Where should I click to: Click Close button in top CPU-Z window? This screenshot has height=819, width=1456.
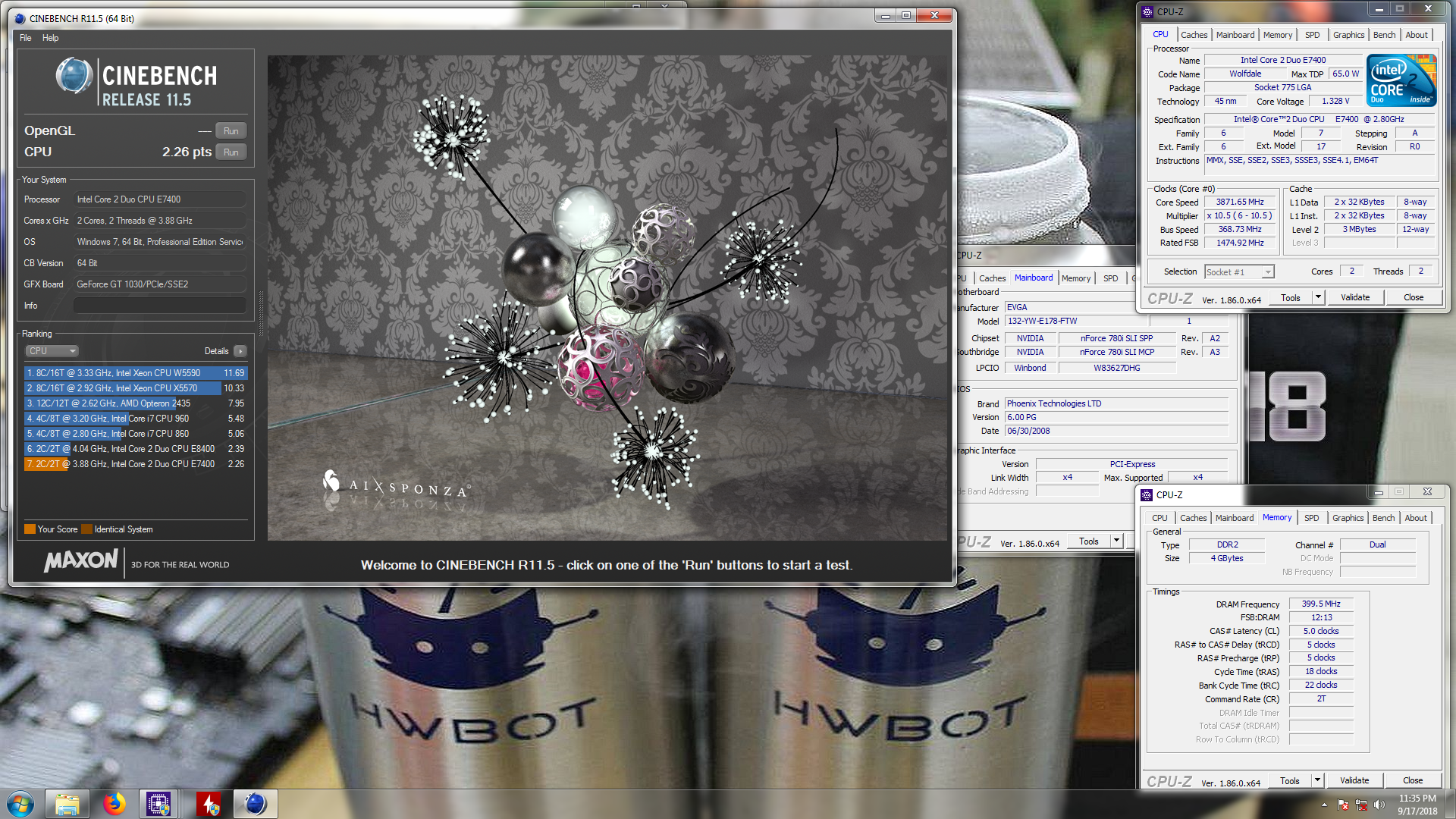pos(1414,297)
